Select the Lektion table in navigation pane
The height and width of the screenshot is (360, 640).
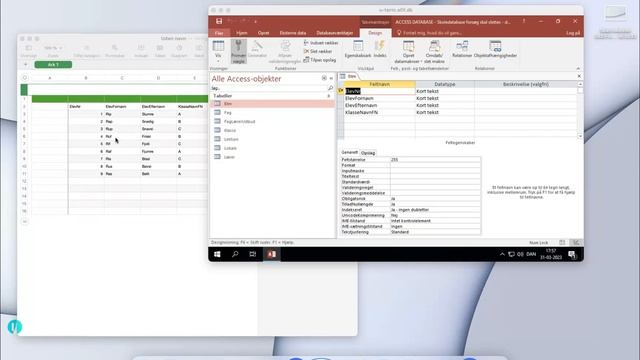(x=272, y=139)
